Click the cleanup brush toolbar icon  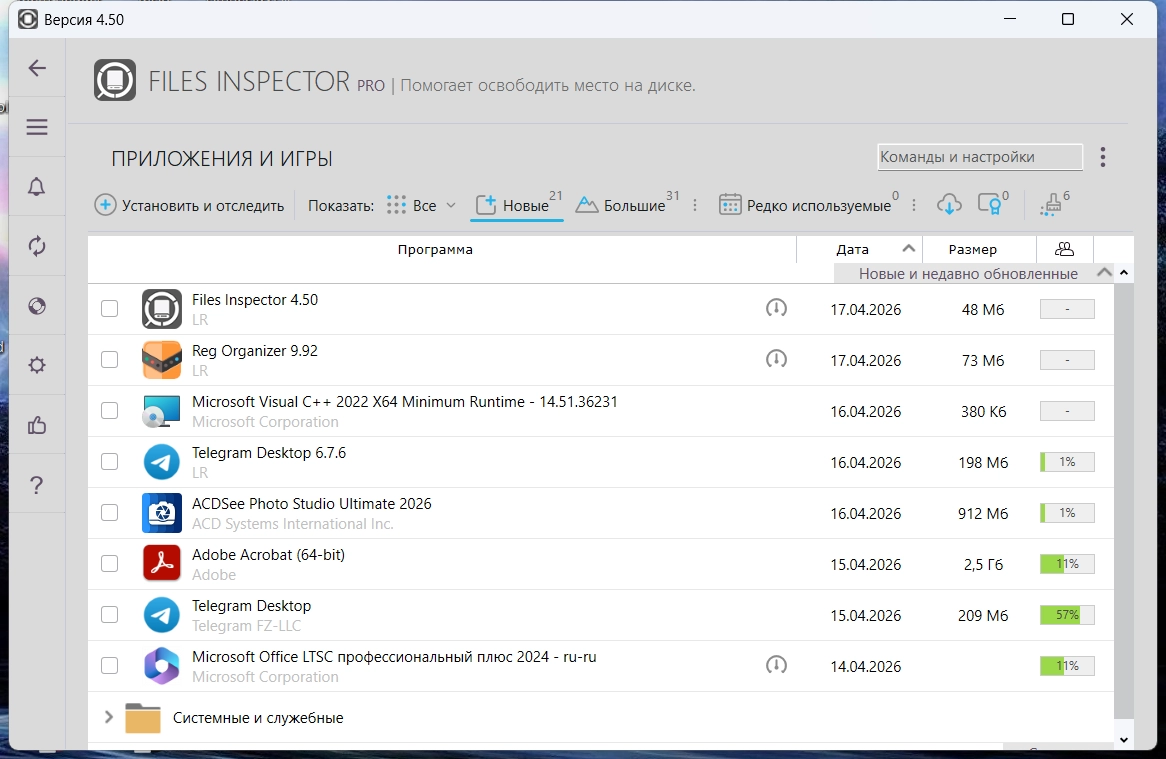[1051, 204]
